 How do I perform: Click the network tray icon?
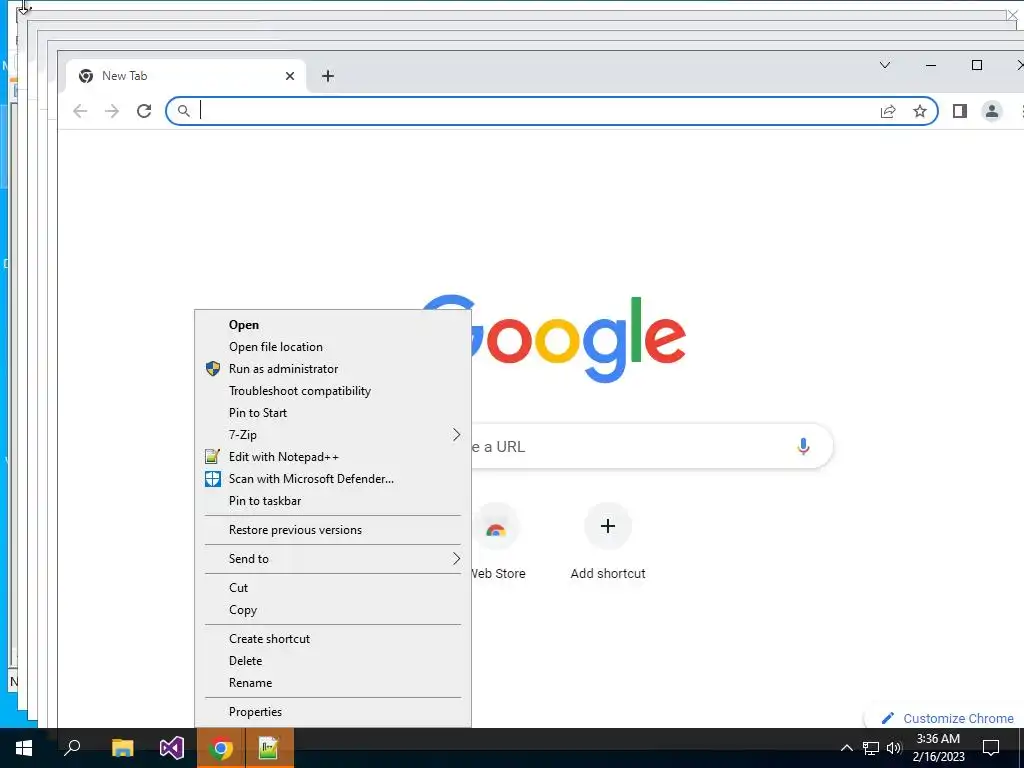click(871, 748)
